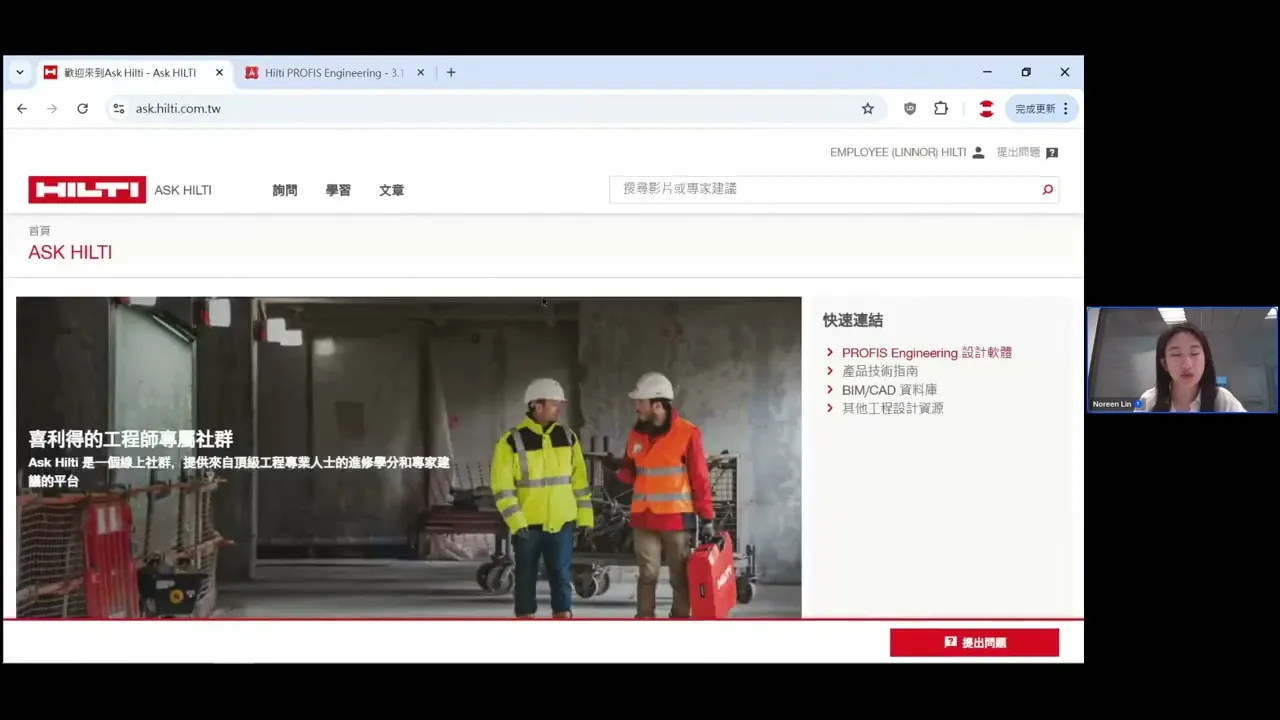The width and height of the screenshot is (1280, 720).
Task: Open the browser extensions puzzle icon
Action: [941, 108]
